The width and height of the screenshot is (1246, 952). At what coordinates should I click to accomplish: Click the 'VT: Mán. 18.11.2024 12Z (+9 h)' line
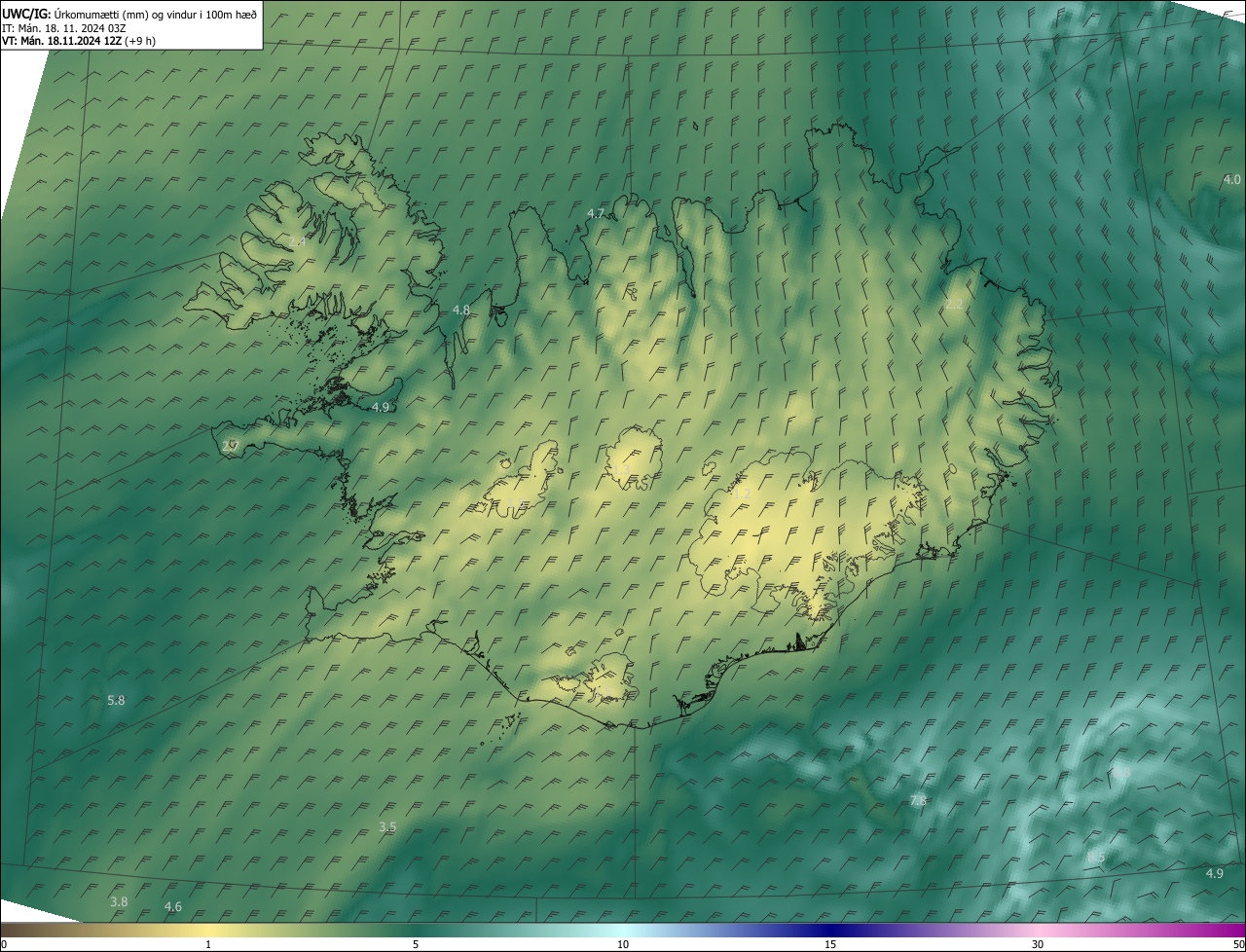click(x=78, y=41)
